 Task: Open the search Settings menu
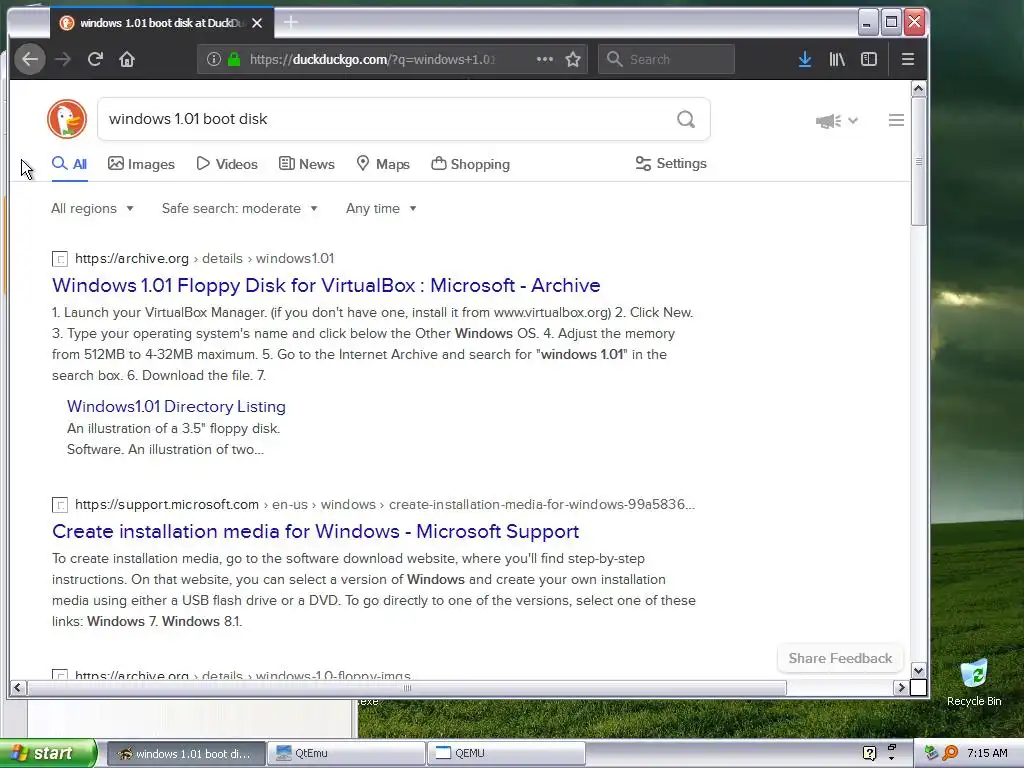tap(671, 164)
